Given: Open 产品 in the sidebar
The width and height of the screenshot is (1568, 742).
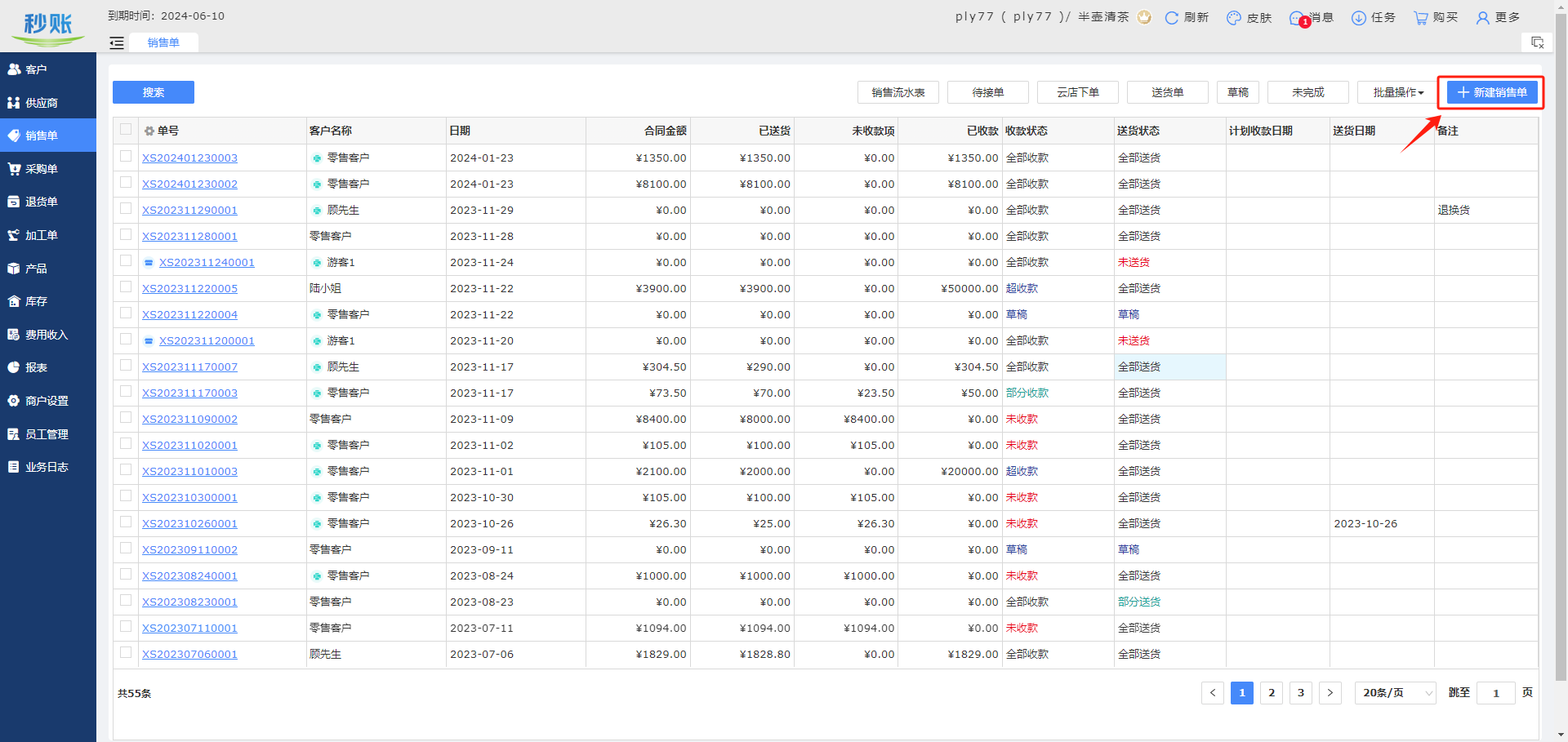Looking at the screenshot, I should click(x=48, y=269).
